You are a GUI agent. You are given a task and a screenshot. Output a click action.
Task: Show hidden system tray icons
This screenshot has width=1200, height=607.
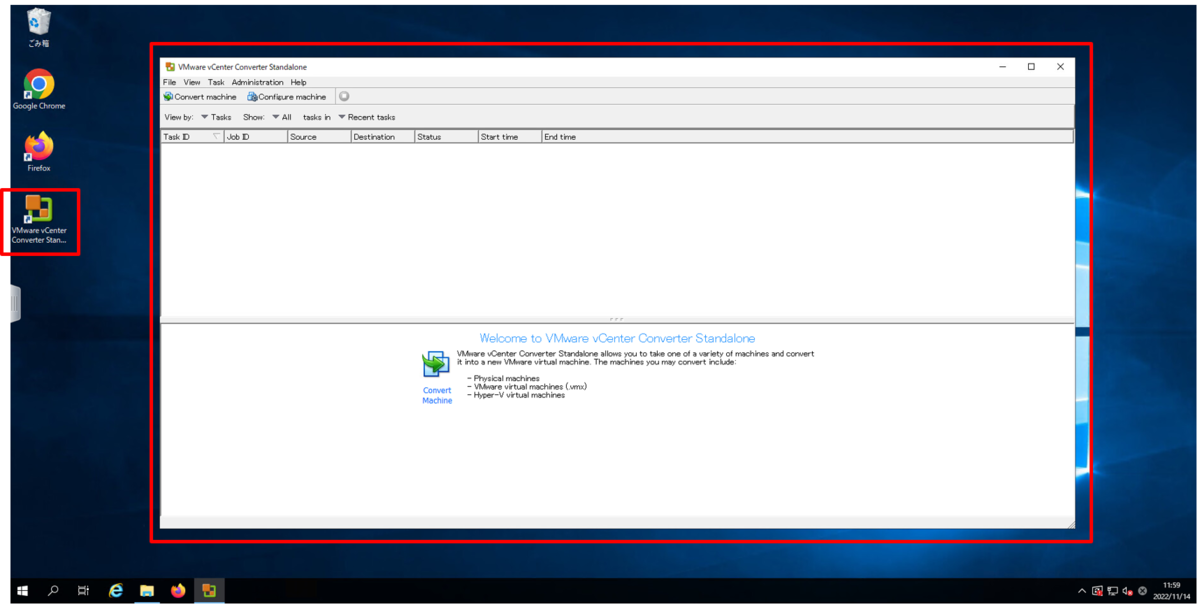click(1082, 591)
